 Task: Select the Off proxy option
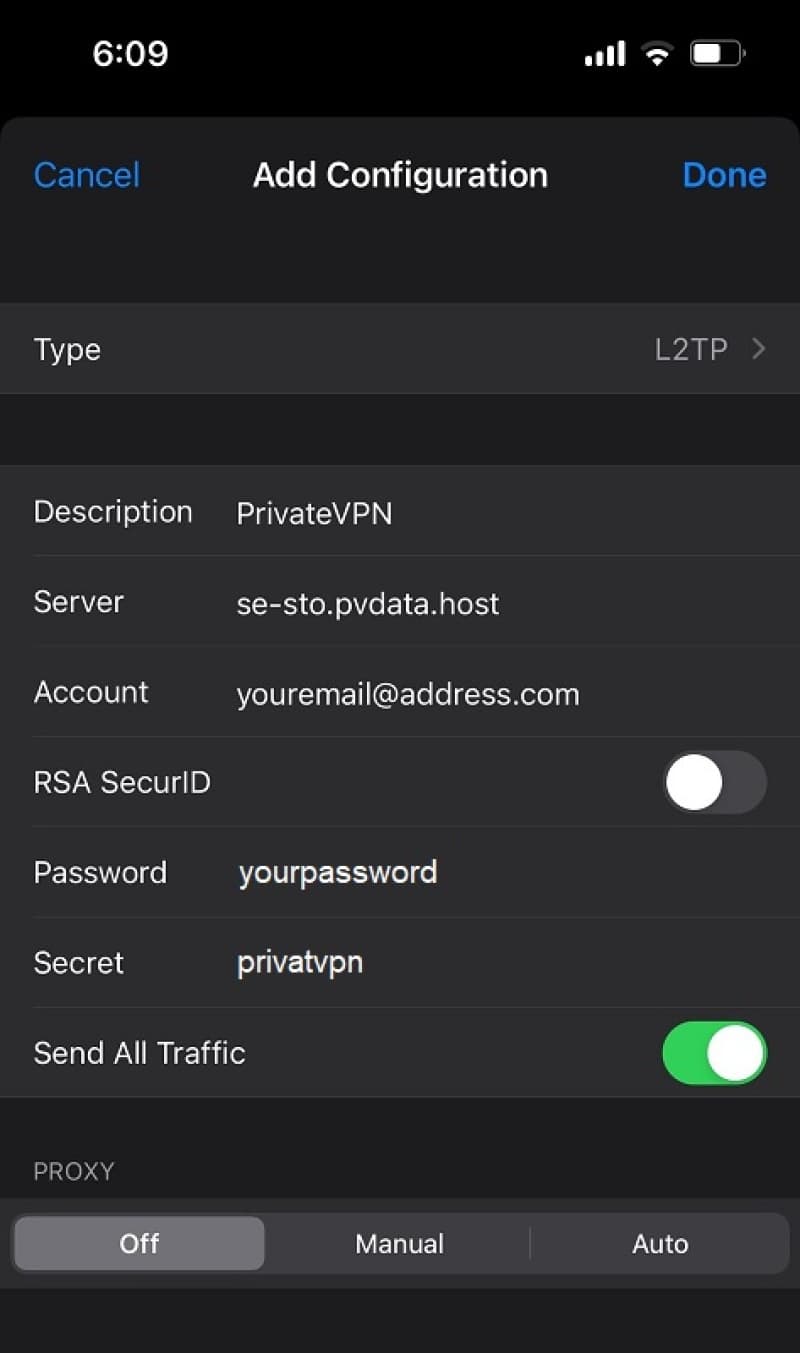coord(140,1244)
